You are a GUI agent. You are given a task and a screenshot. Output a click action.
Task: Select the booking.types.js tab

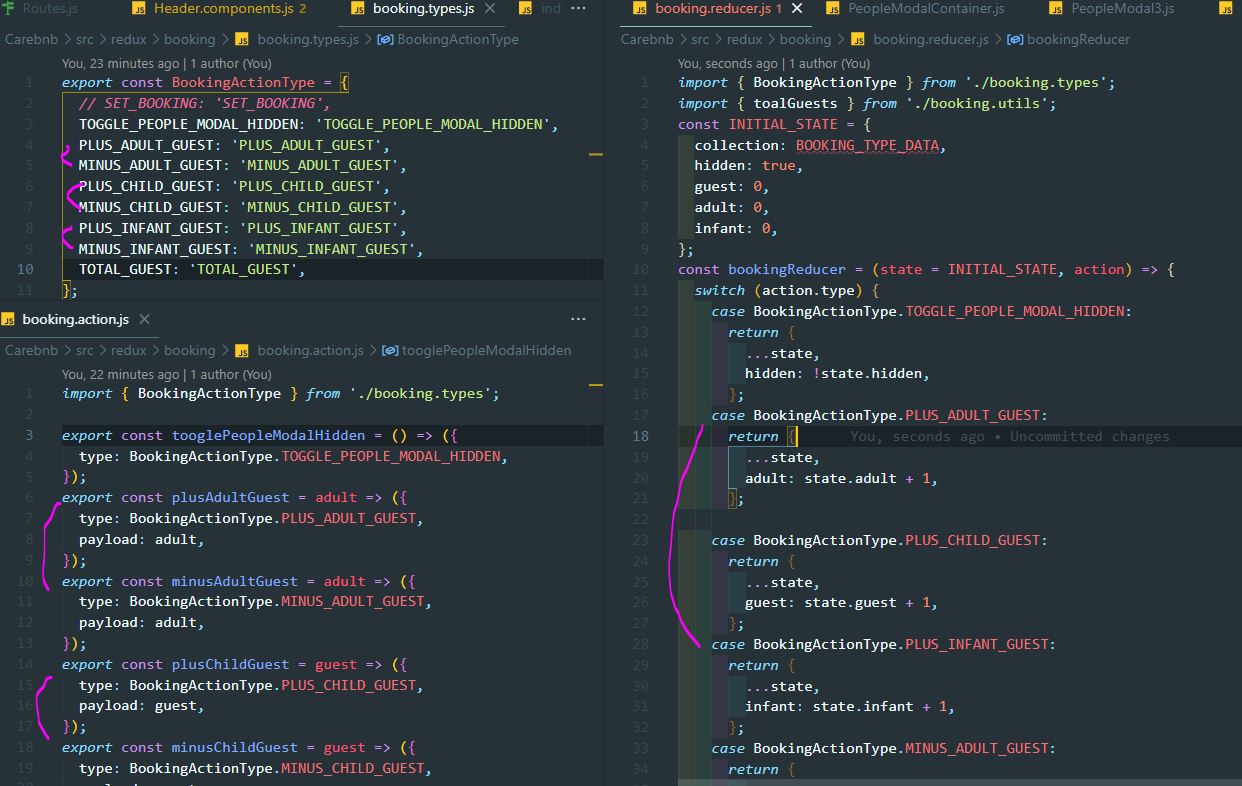[423, 8]
